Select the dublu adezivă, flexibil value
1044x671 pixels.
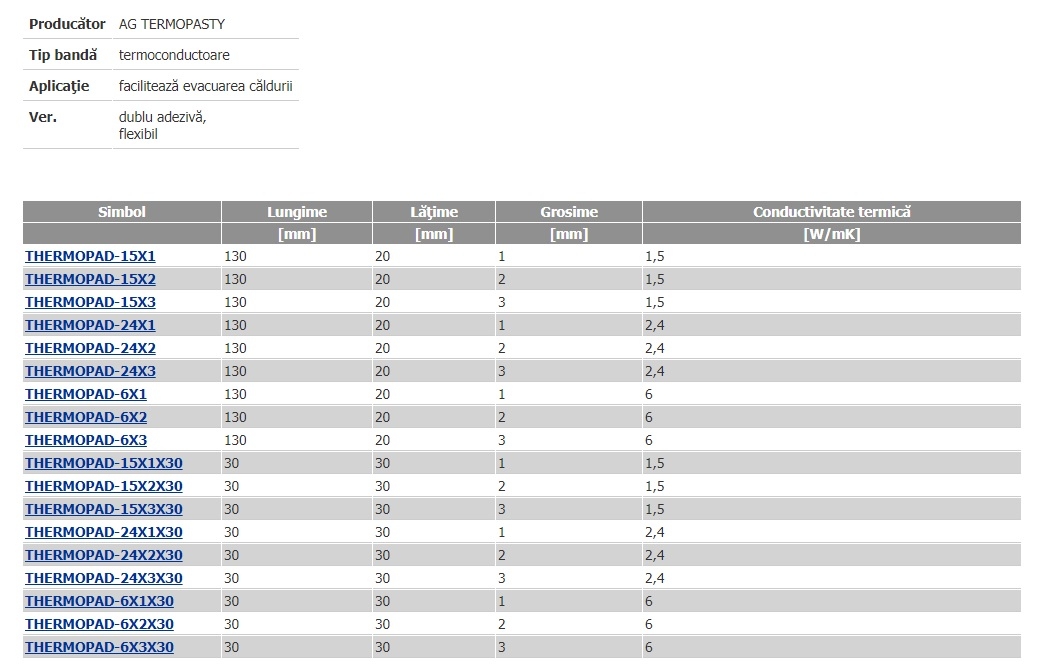click(x=162, y=125)
